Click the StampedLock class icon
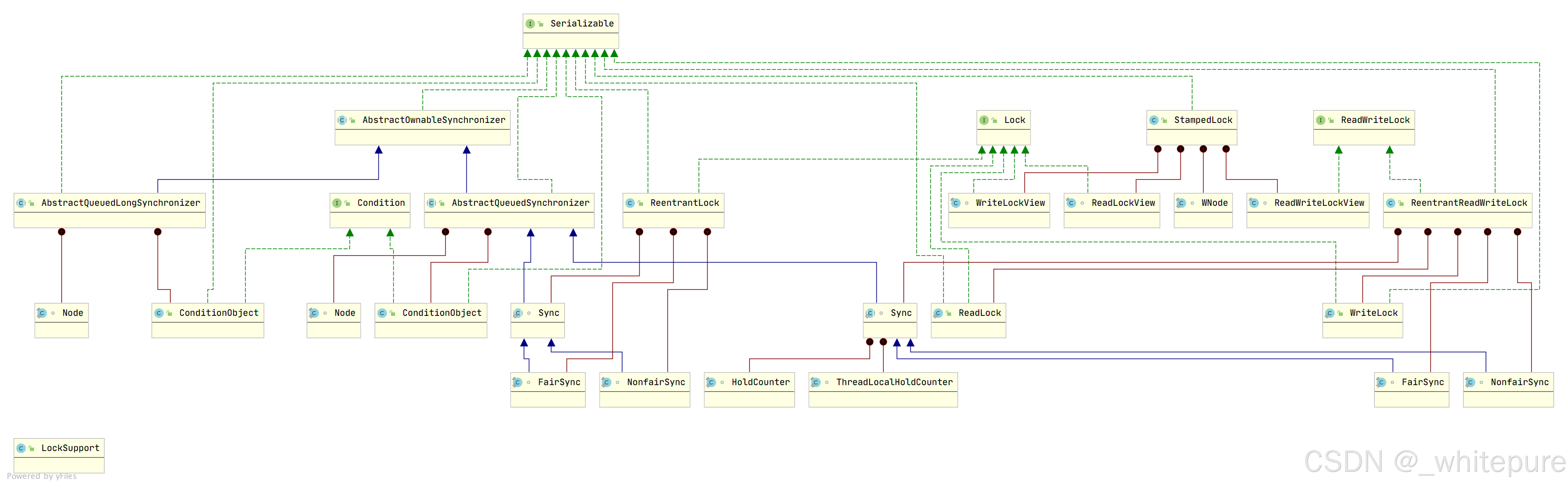 click(x=1154, y=121)
